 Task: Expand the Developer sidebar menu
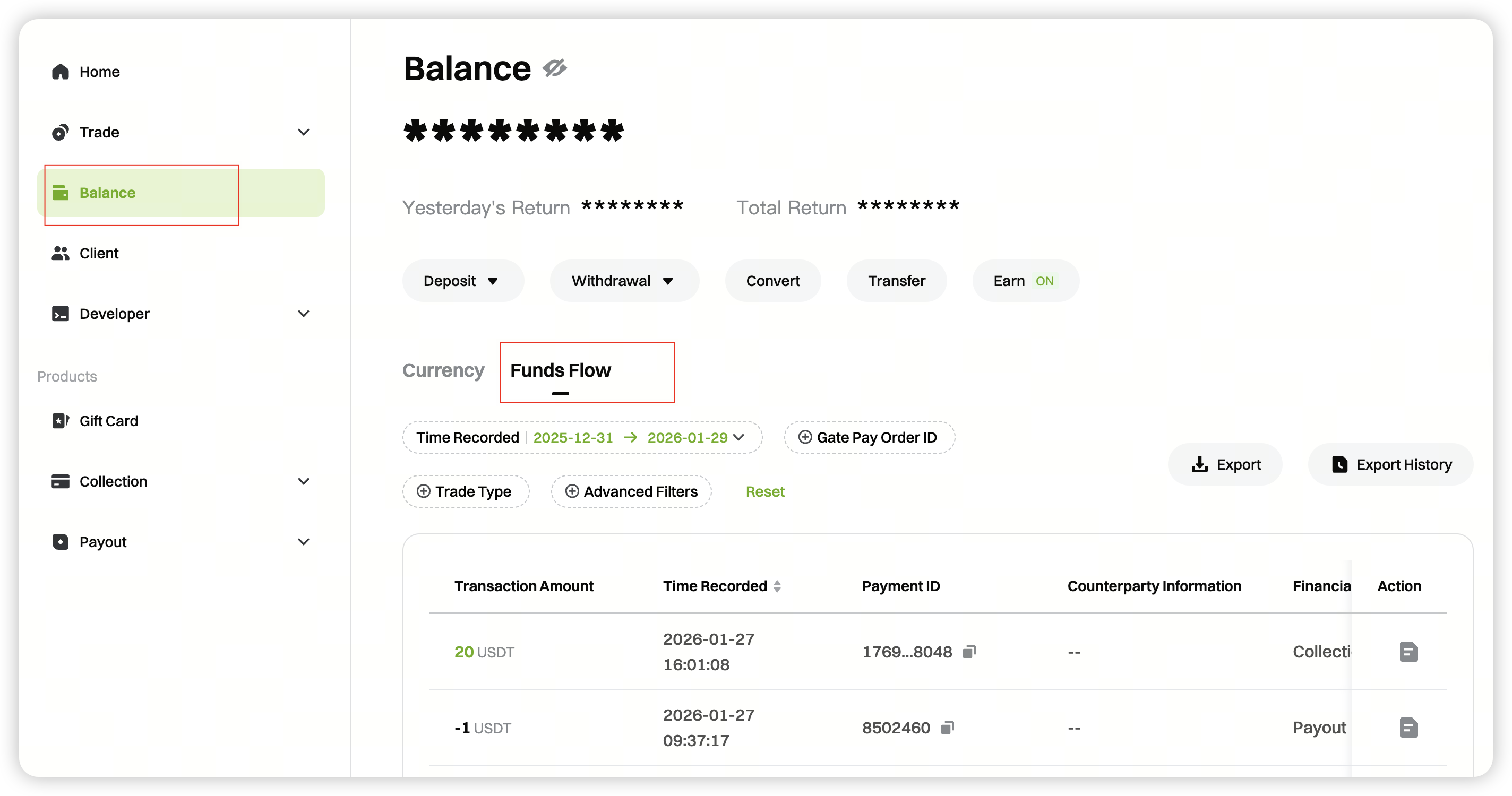pyautogui.click(x=303, y=314)
